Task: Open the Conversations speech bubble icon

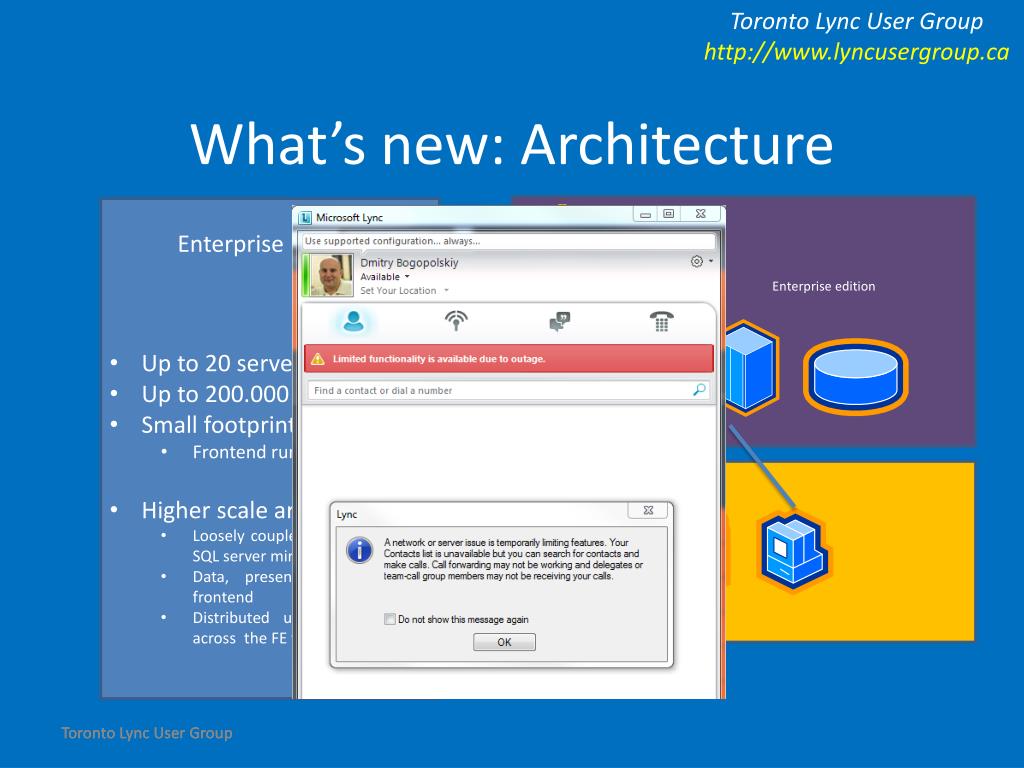Action: pyautogui.click(x=559, y=321)
